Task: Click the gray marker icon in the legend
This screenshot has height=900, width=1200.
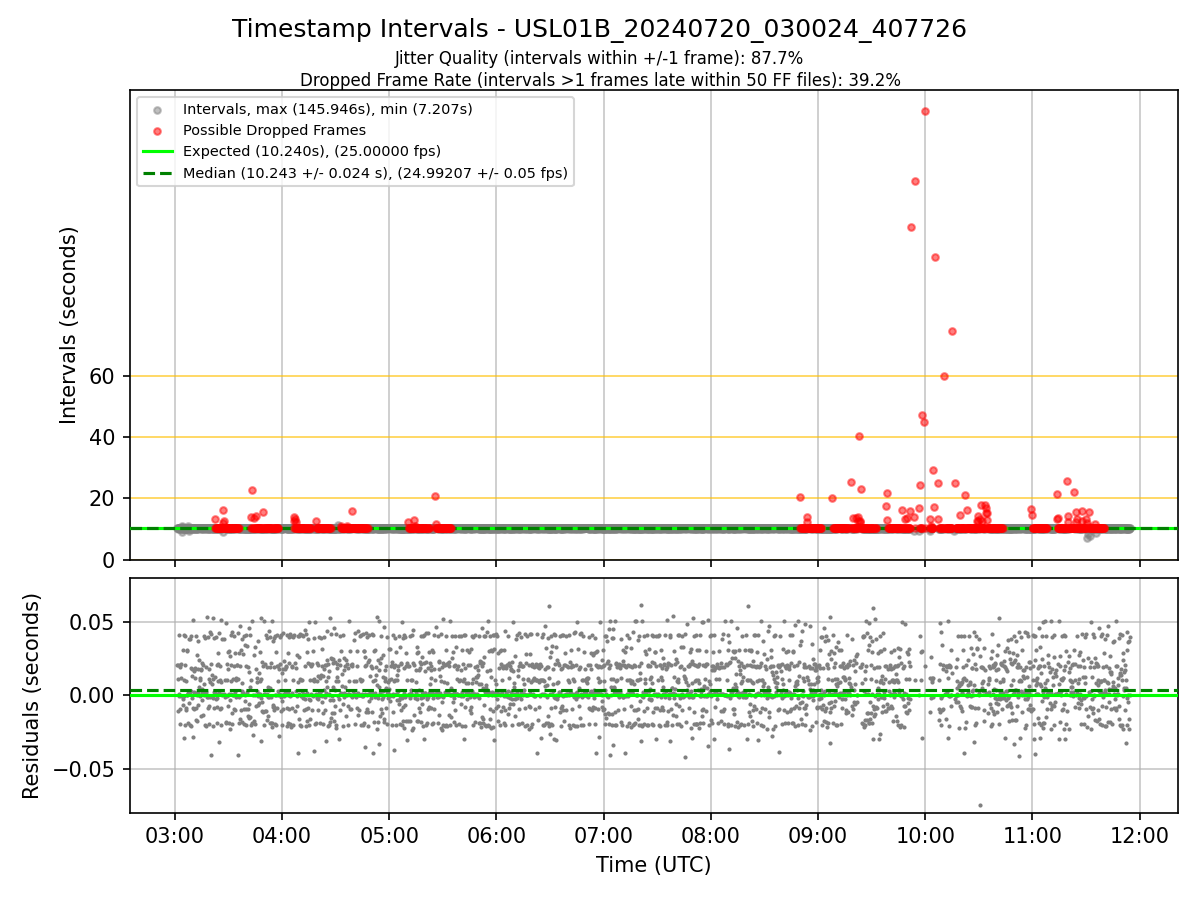Action: (x=156, y=109)
